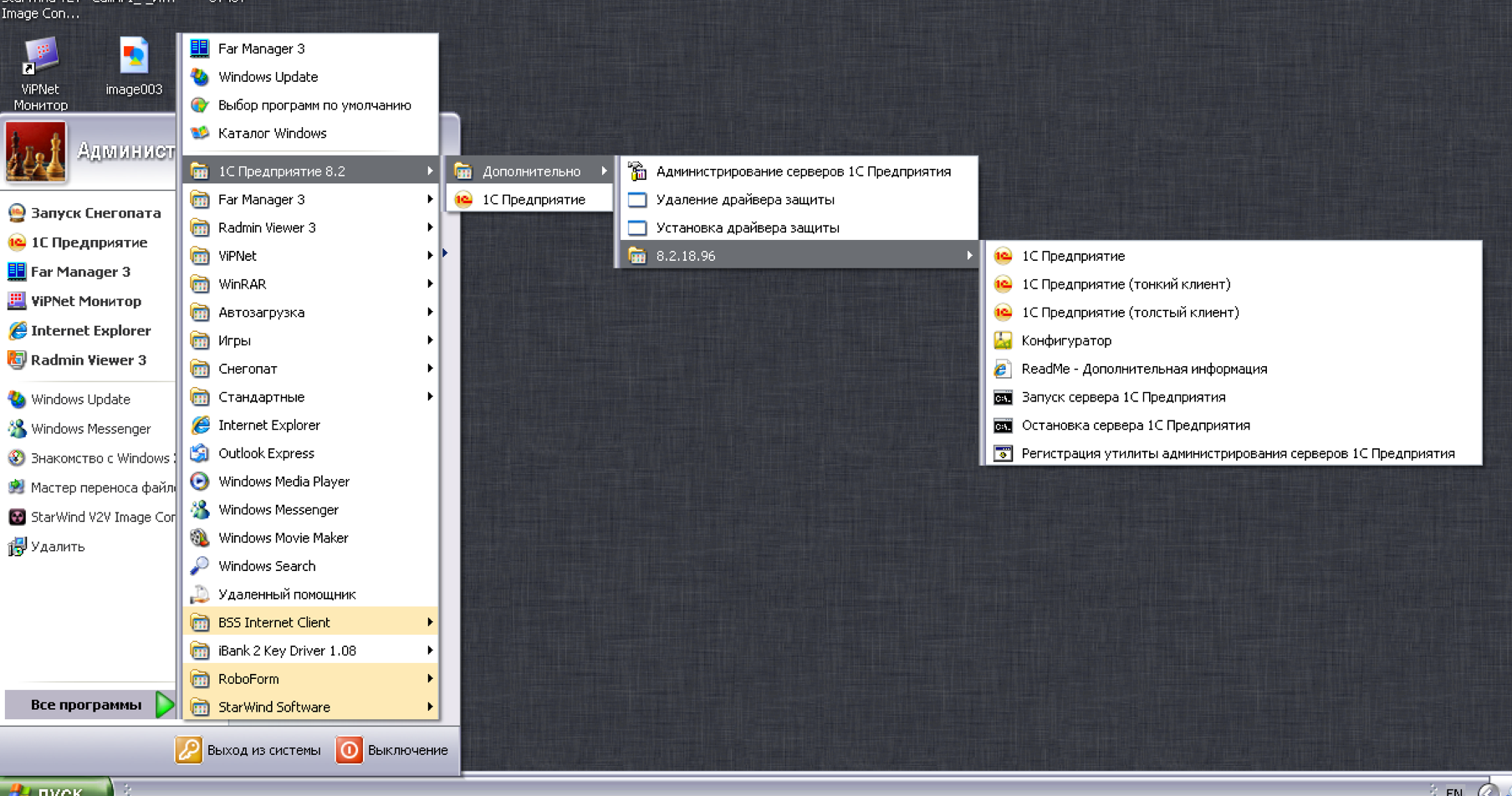Click the Удалить item in start menu
The image size is (1512, 796).
point(87,547)
